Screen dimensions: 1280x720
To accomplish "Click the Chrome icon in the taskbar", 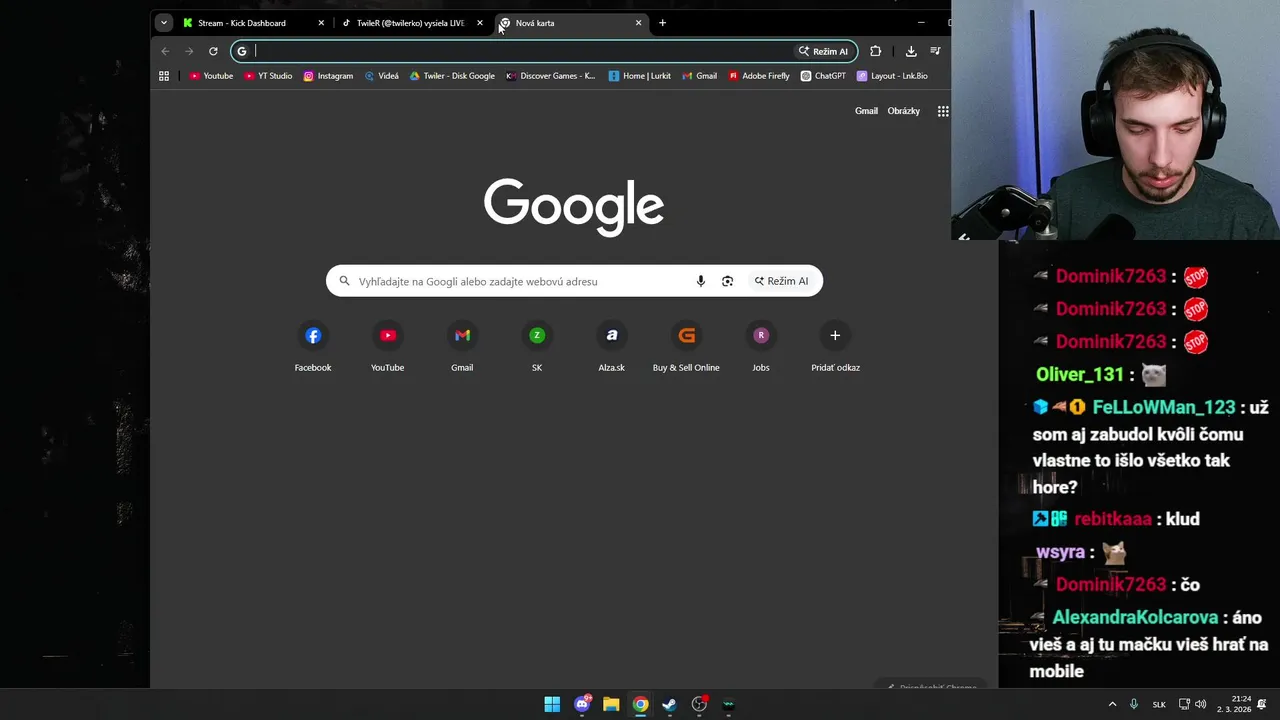I will pyautogui.click(x=640, y=704).
